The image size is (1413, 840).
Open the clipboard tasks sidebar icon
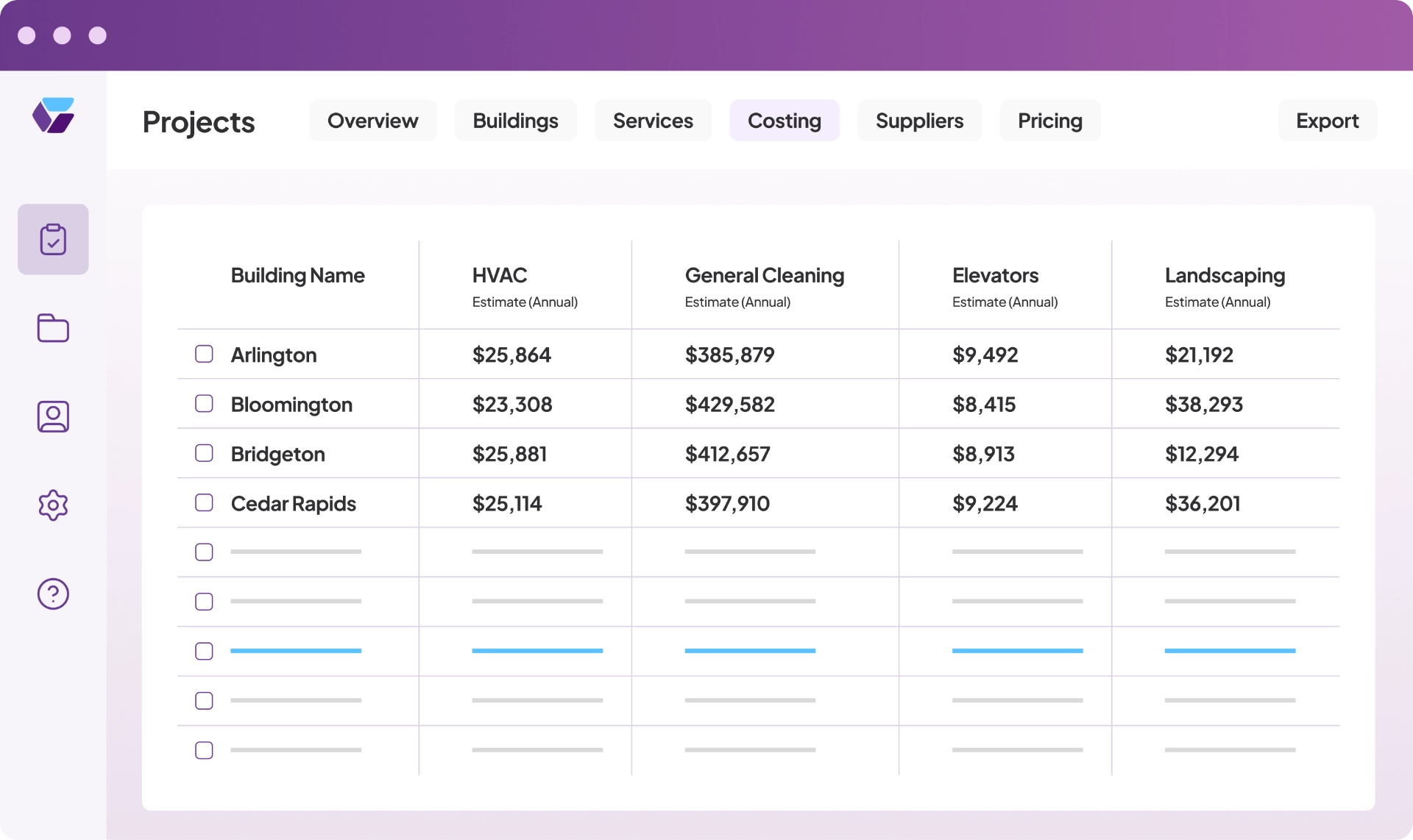click(53, 240)
